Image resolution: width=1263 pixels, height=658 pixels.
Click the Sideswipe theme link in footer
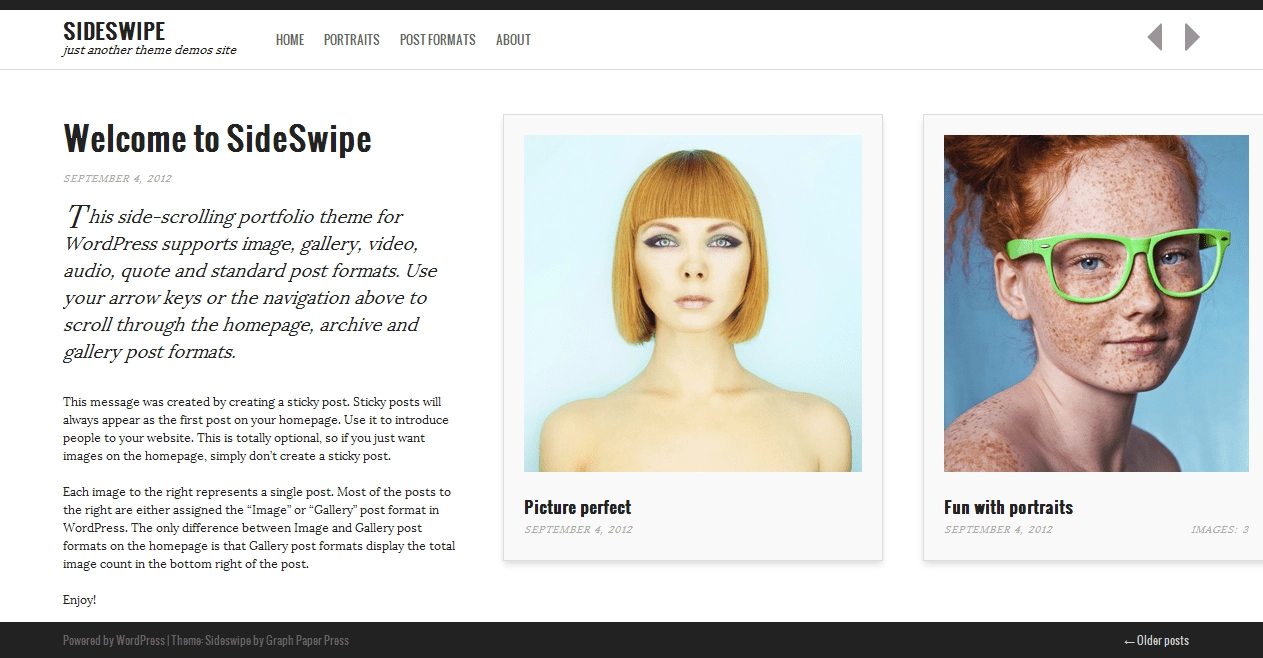[x=226, y=640]
